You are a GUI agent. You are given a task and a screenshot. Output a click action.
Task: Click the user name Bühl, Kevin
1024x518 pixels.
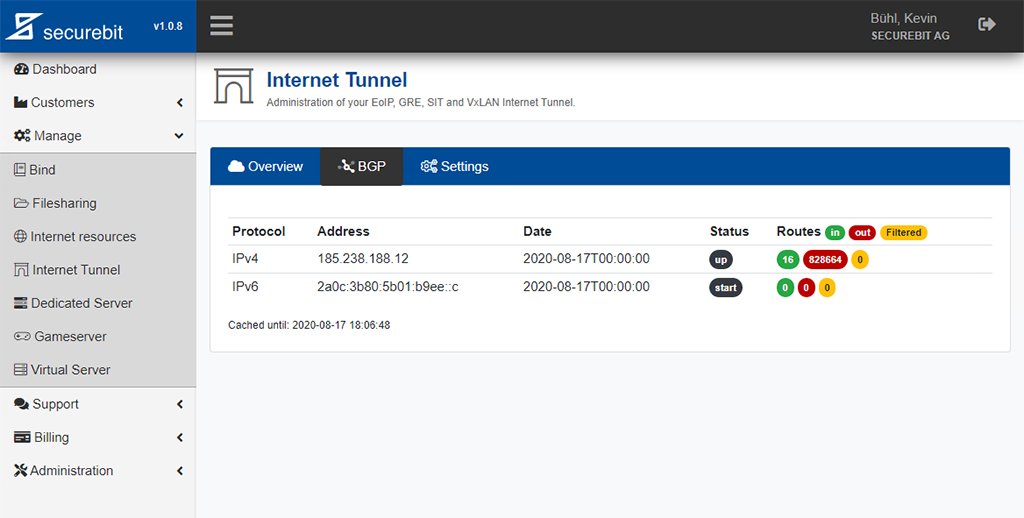pos(903,18)
